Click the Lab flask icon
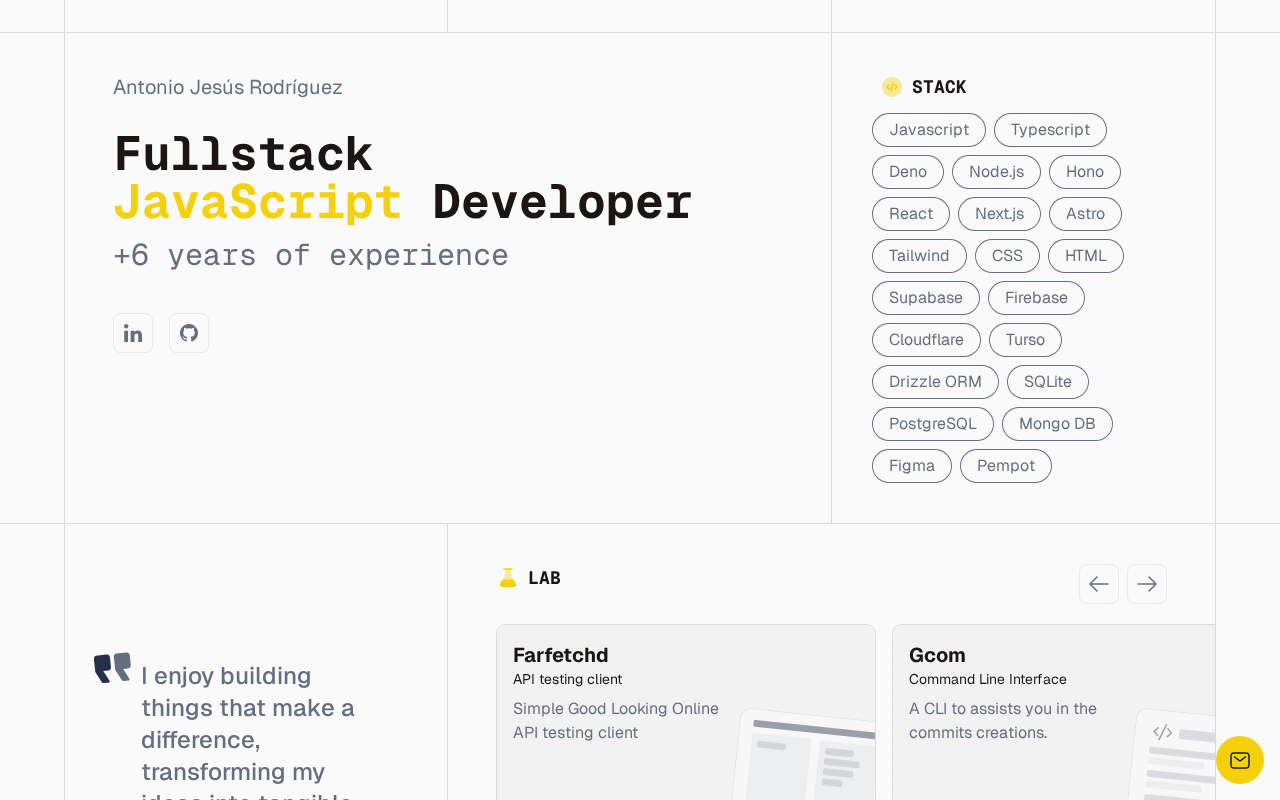 [508, 577]
